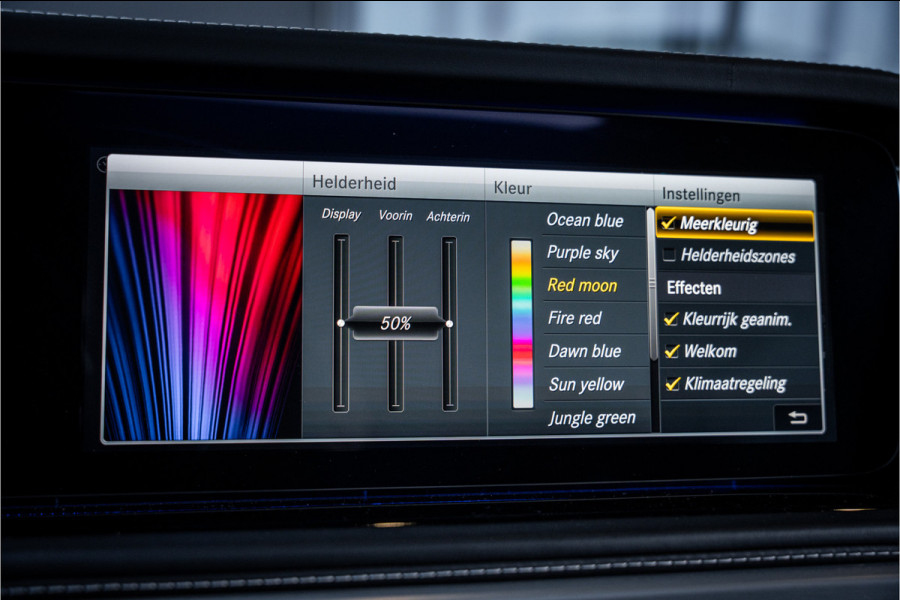900x600 pixels.
Task: Enable the Meerkleurig checkbox
Action: coord(669,224)
